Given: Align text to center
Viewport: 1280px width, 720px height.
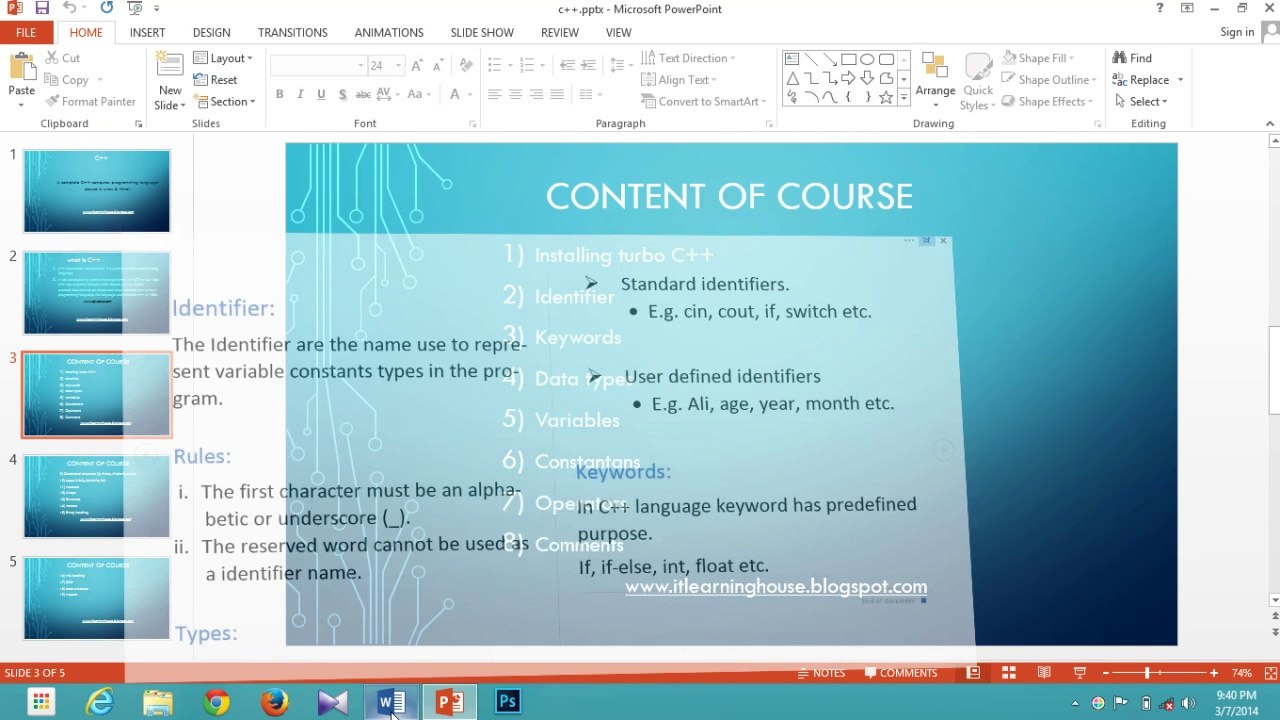Looking at the screenshot, I should 515,94.
